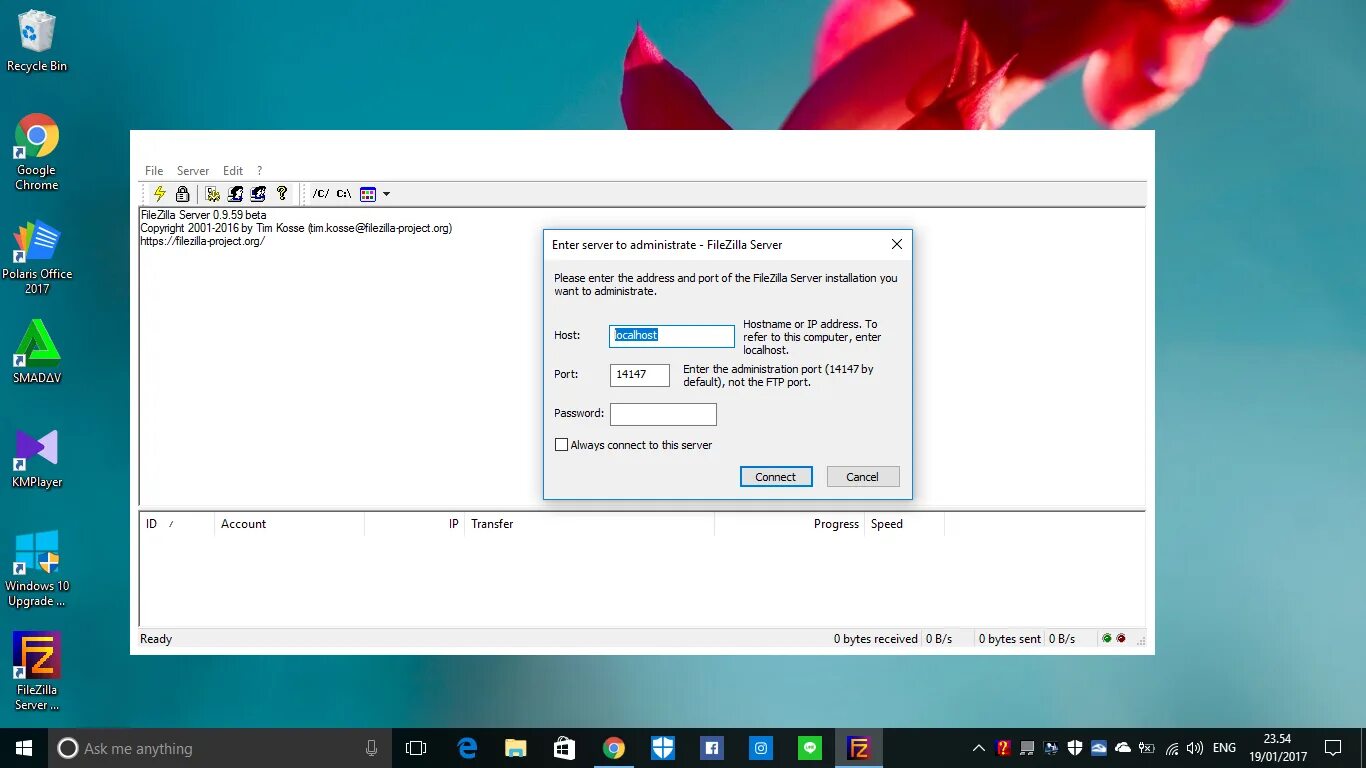Click the 'FileZilla Server 0.9.59 beta' log line
The width and height of the screenshot is (1366, 768).
[x=203, y=215]
